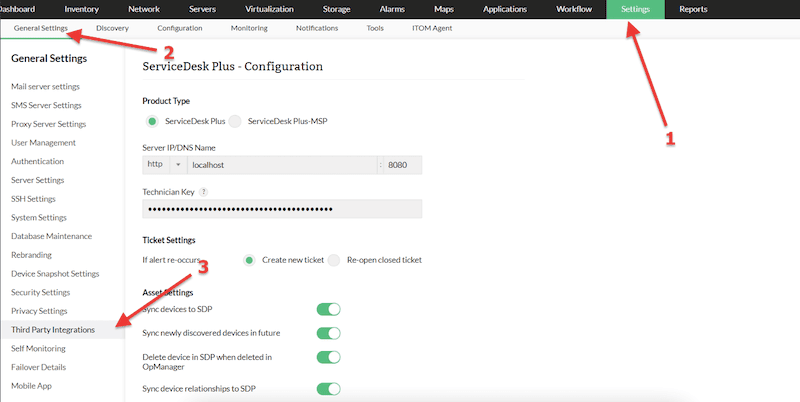
Task: Open Proxy Server Settings
Action: [x=48, y=124]
